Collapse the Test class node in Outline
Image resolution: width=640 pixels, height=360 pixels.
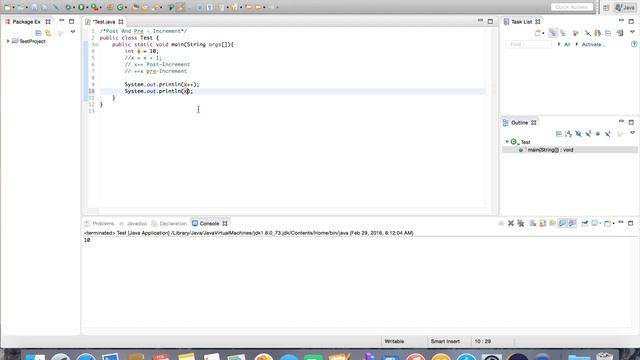pos(507,142)
